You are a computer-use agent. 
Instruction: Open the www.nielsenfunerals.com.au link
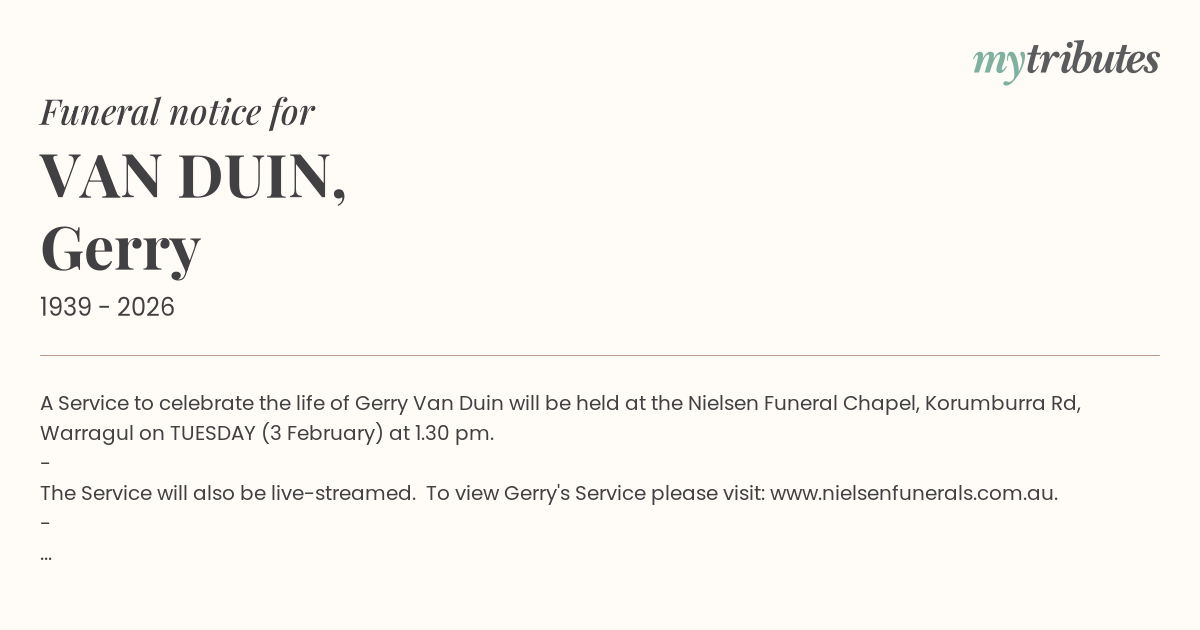(x=913, y=493)
